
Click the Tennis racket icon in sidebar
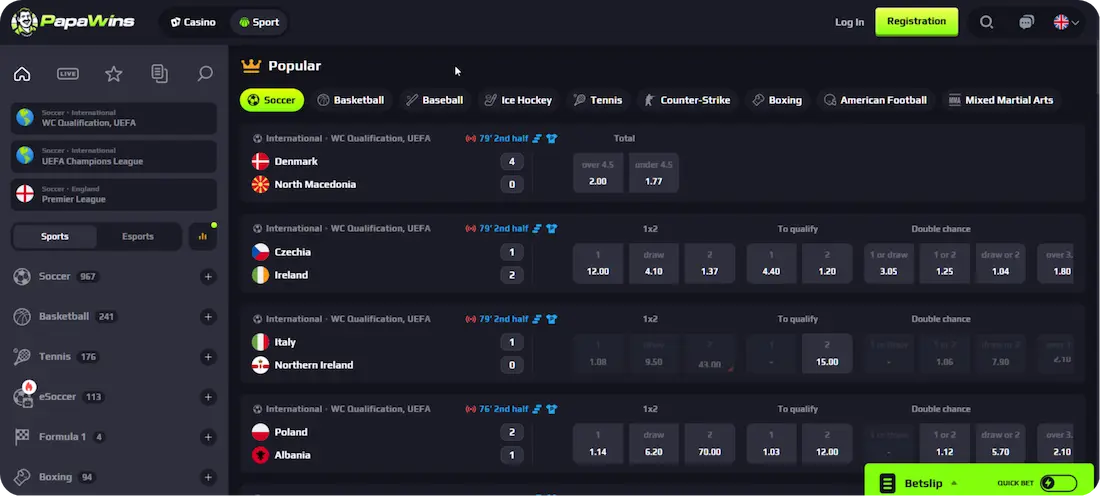click(x=22, y=356)
